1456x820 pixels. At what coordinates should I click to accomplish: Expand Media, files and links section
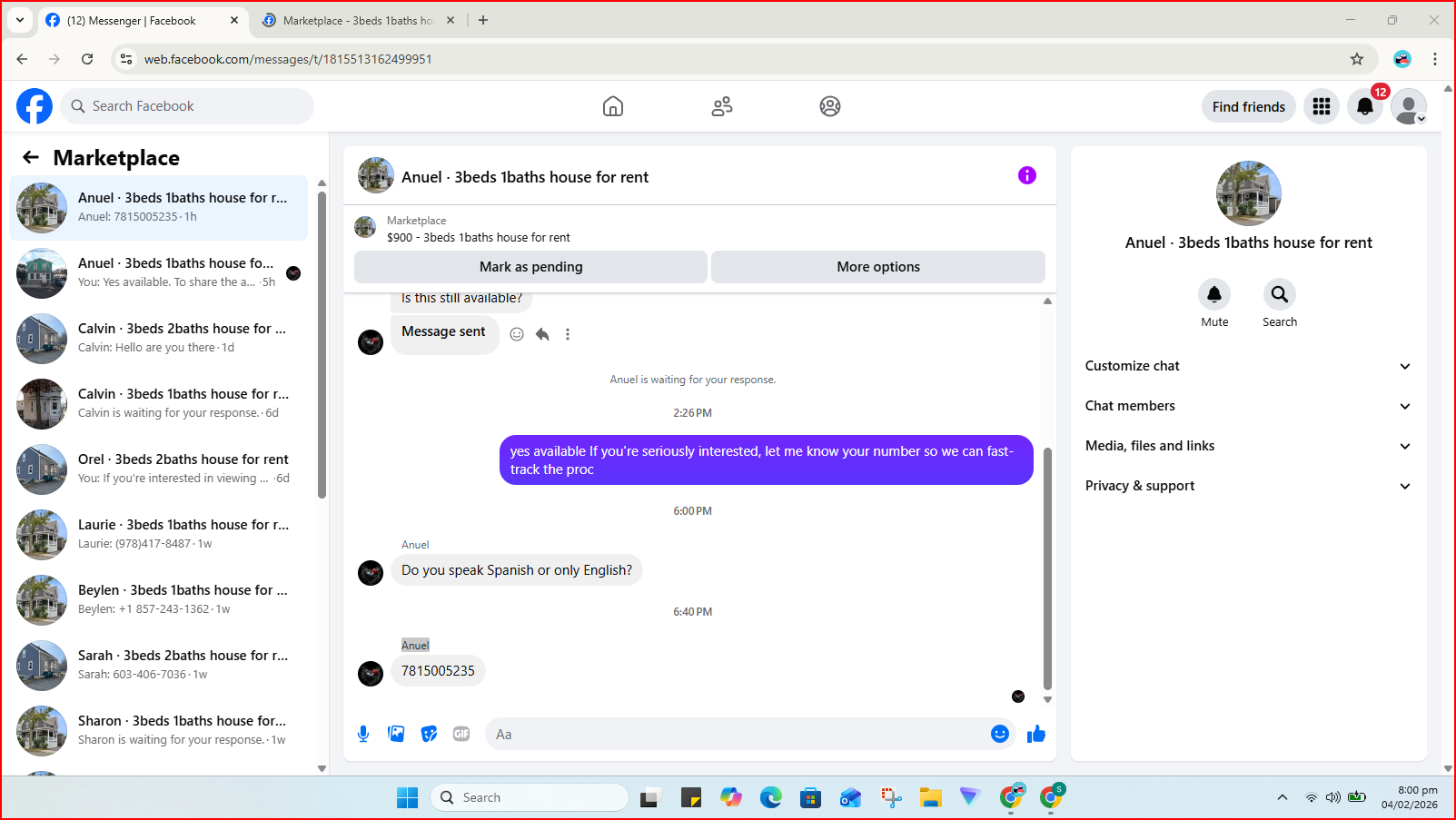(x=1248, y=446)
